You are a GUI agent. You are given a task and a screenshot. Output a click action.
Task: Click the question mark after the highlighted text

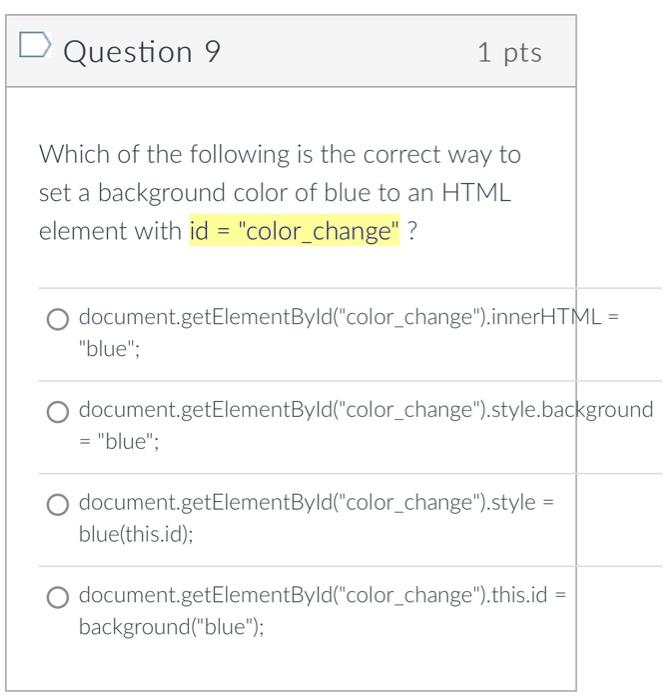pos(412,231)
